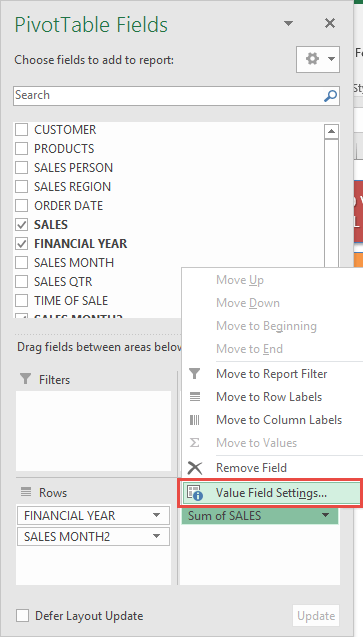Image resolution: width=363 pixels, height=637 pixels.
Task: Click the Value Field Settings icon
Action: tap(195, 493)
